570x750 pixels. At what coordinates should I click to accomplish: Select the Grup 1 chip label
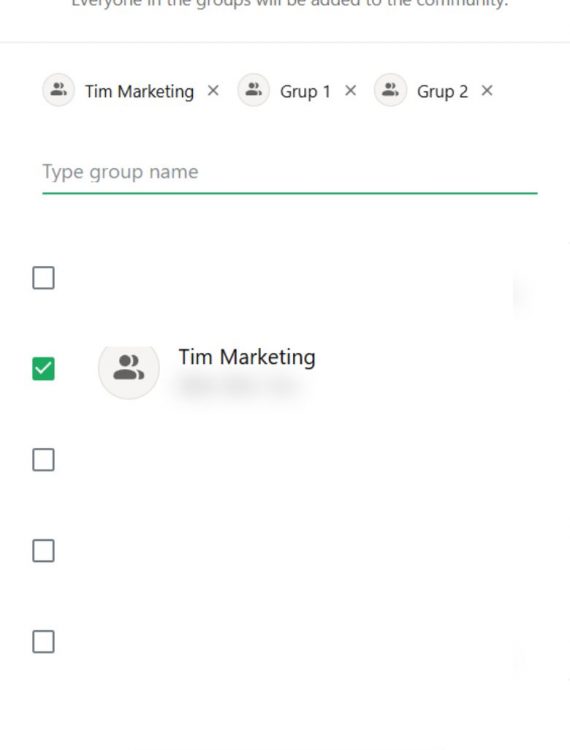[305, 91]
